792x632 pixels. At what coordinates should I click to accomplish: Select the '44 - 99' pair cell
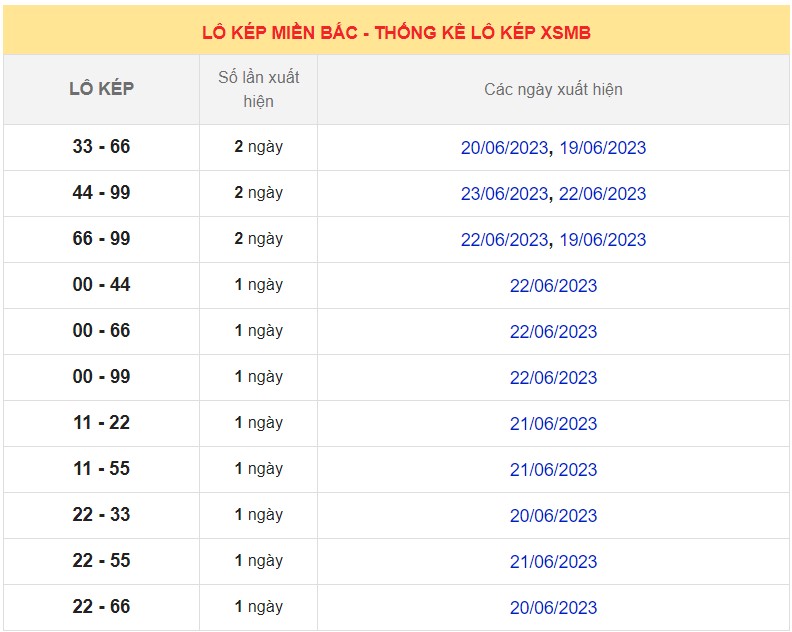click(102, 192)
